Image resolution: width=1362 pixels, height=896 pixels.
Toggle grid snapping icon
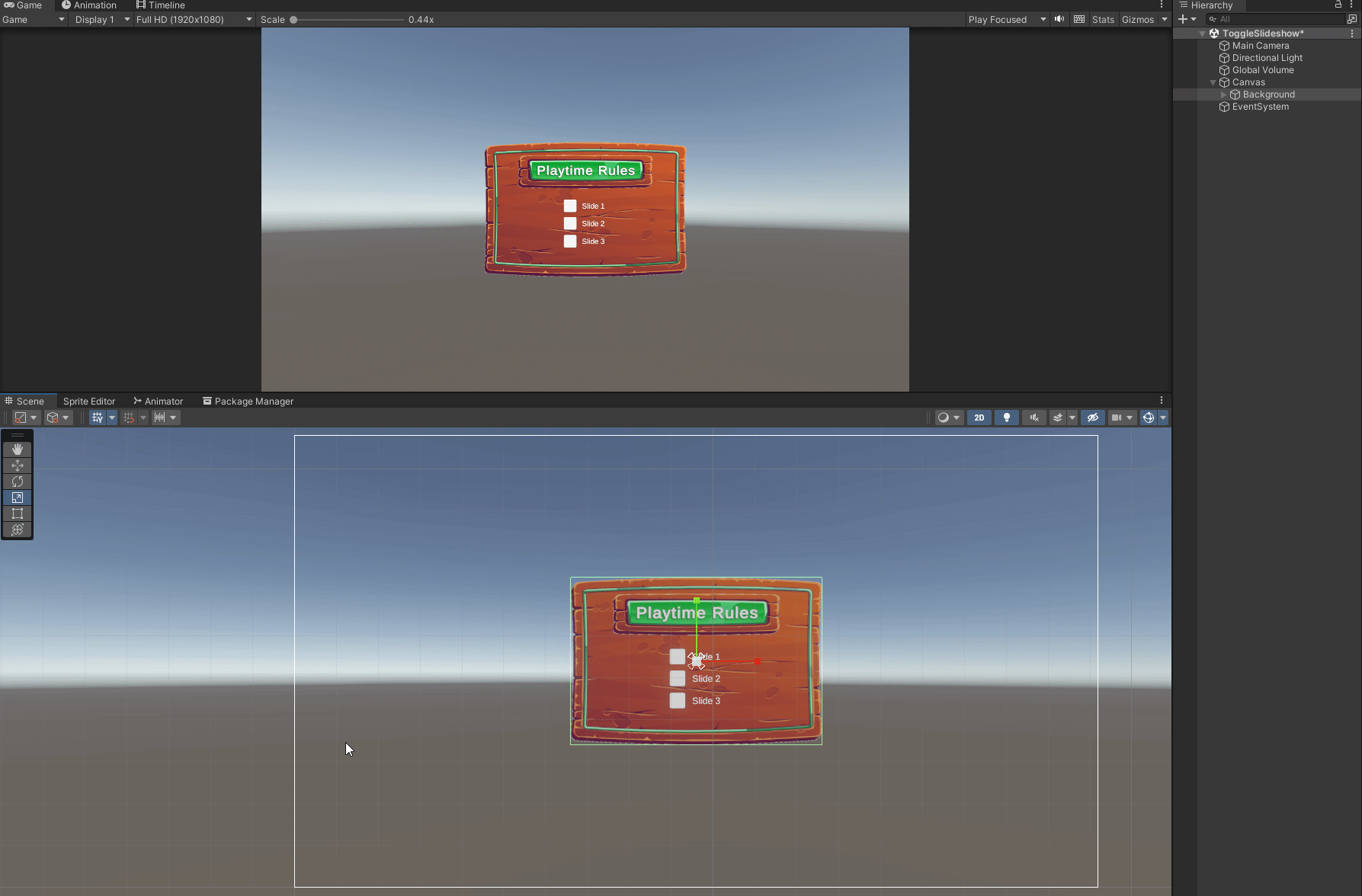(x=129, y=418)
